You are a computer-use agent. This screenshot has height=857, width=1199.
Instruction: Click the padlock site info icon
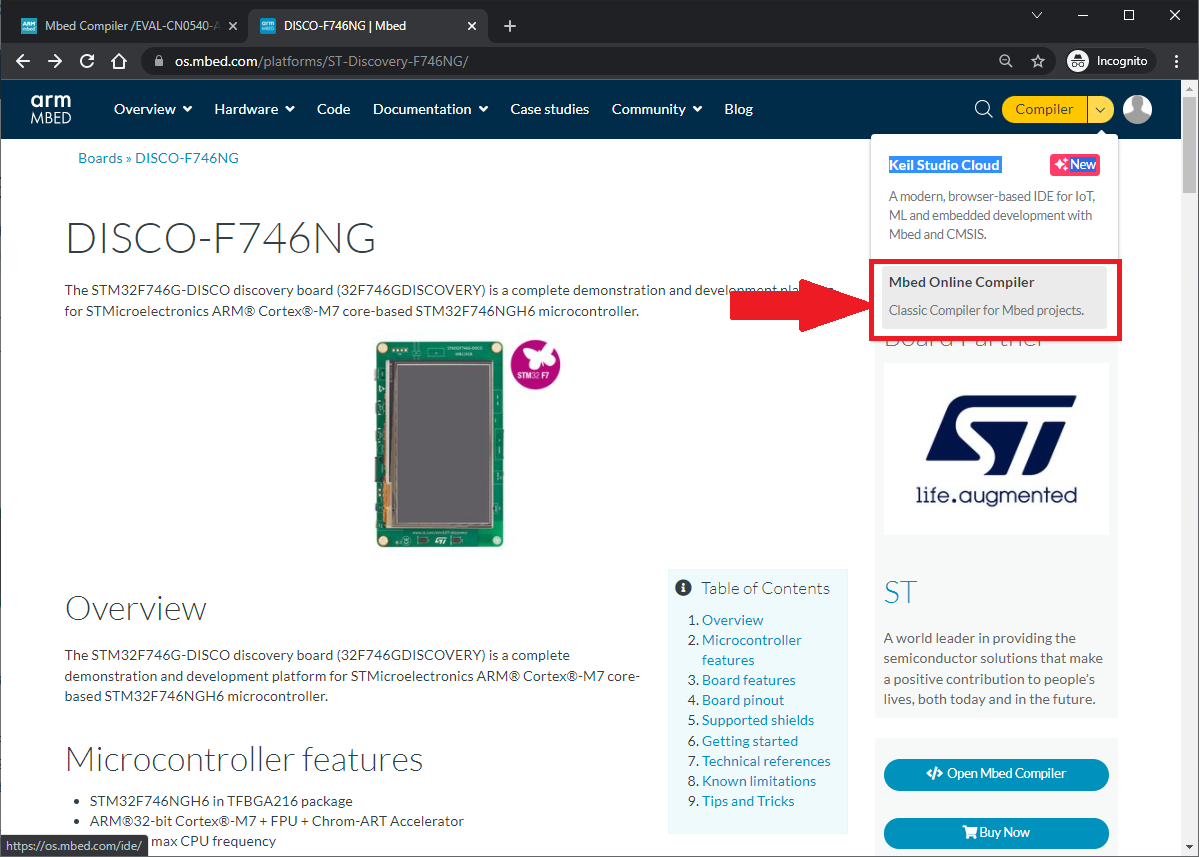(x=158, y=61)
